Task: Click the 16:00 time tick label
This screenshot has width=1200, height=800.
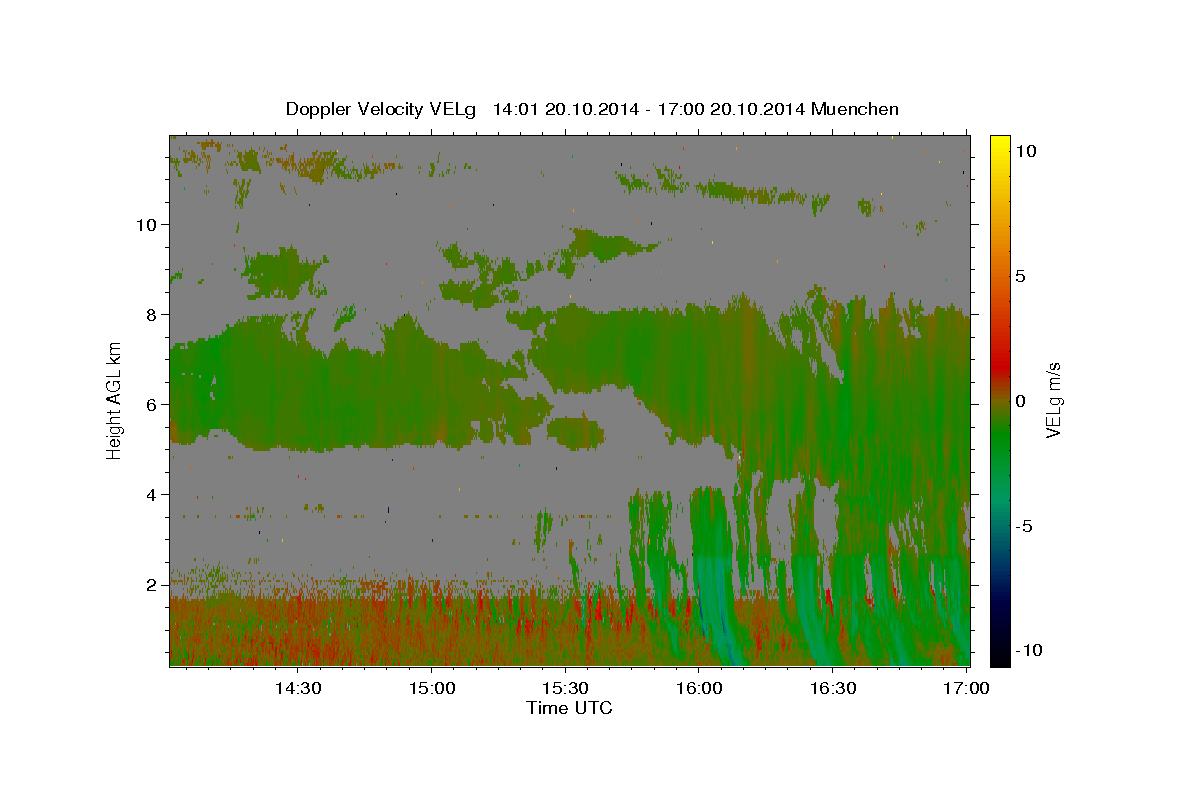Action: point(699,688)
